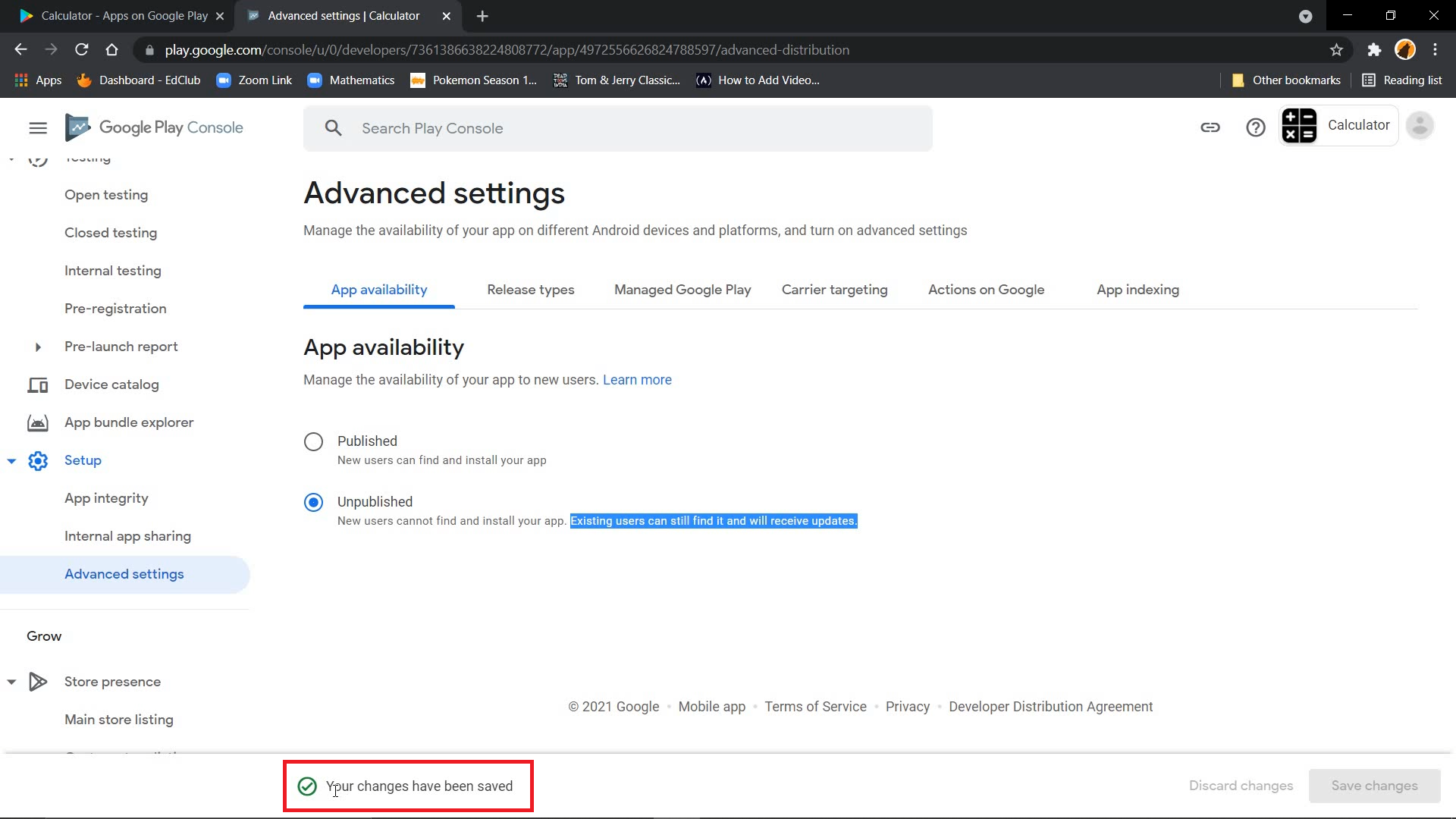Image resolution: width=1456 pixels, height=819 pixels.
Task: Click the Setup gear icon
Action: [38, 461]
